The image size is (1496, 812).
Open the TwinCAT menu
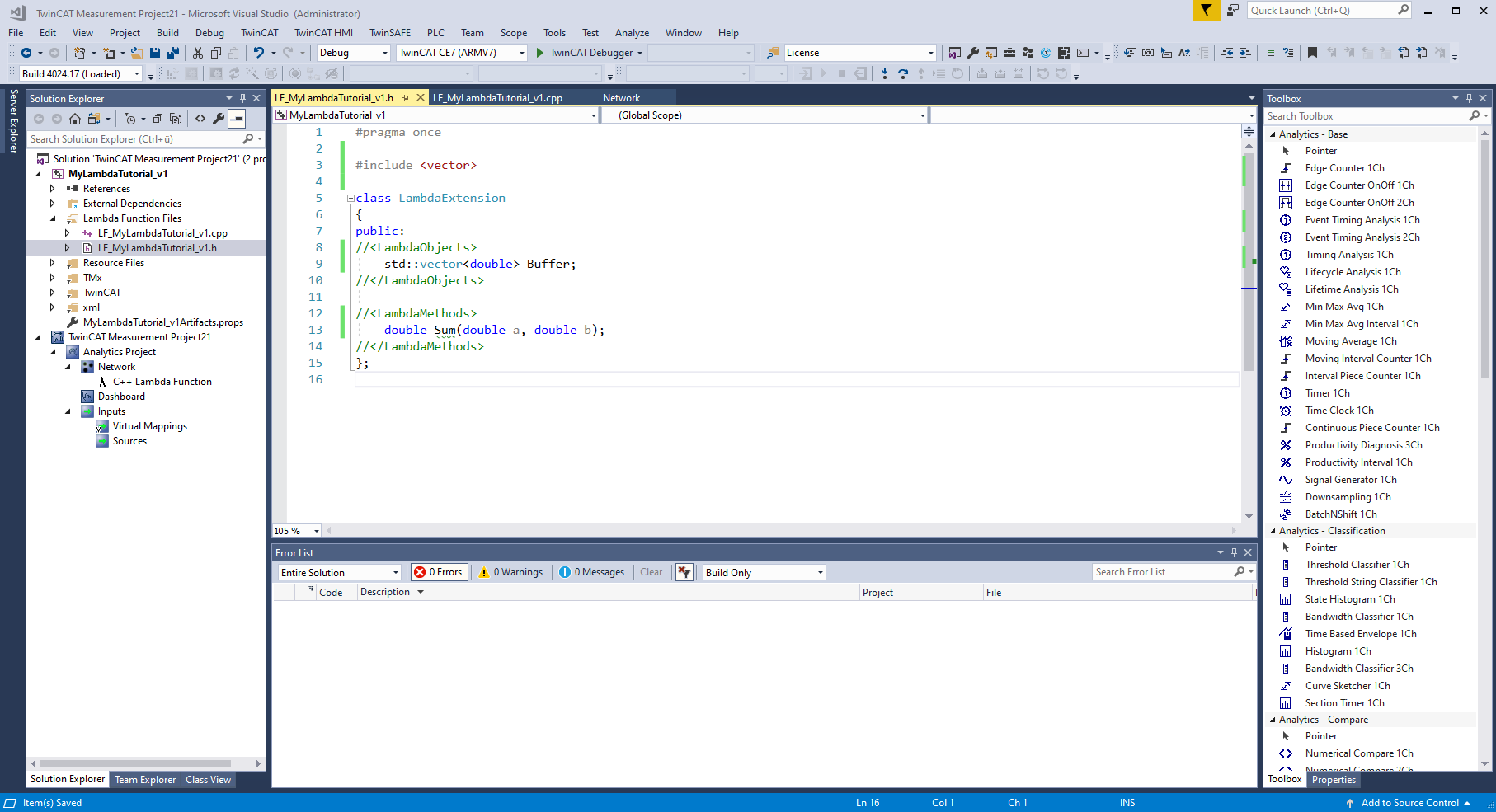click(x=259, y=33)
